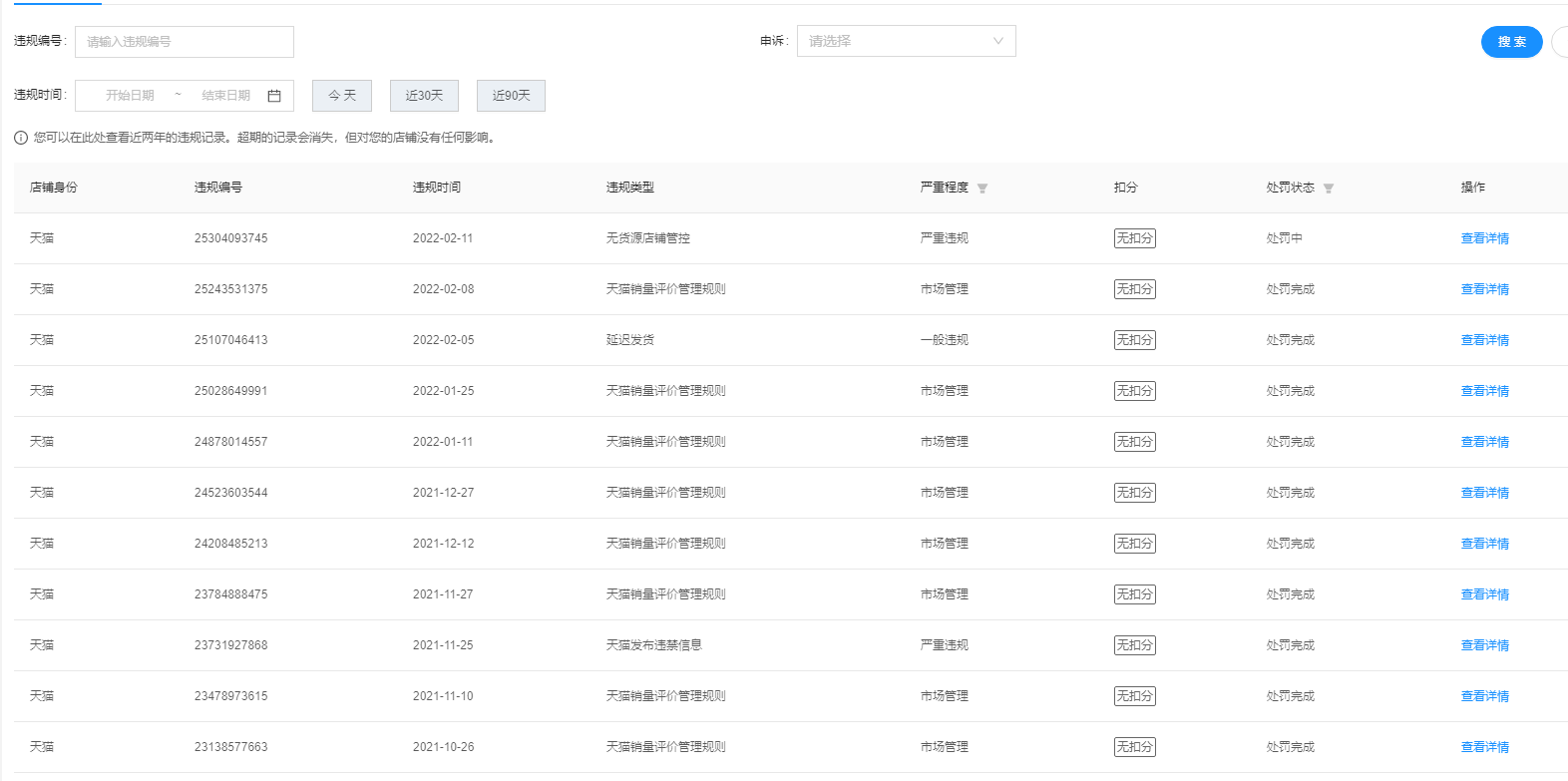Open 查看详情 for violation 25304093745
This screenshot has width=1568, height=781.
tap(1485, 238)
